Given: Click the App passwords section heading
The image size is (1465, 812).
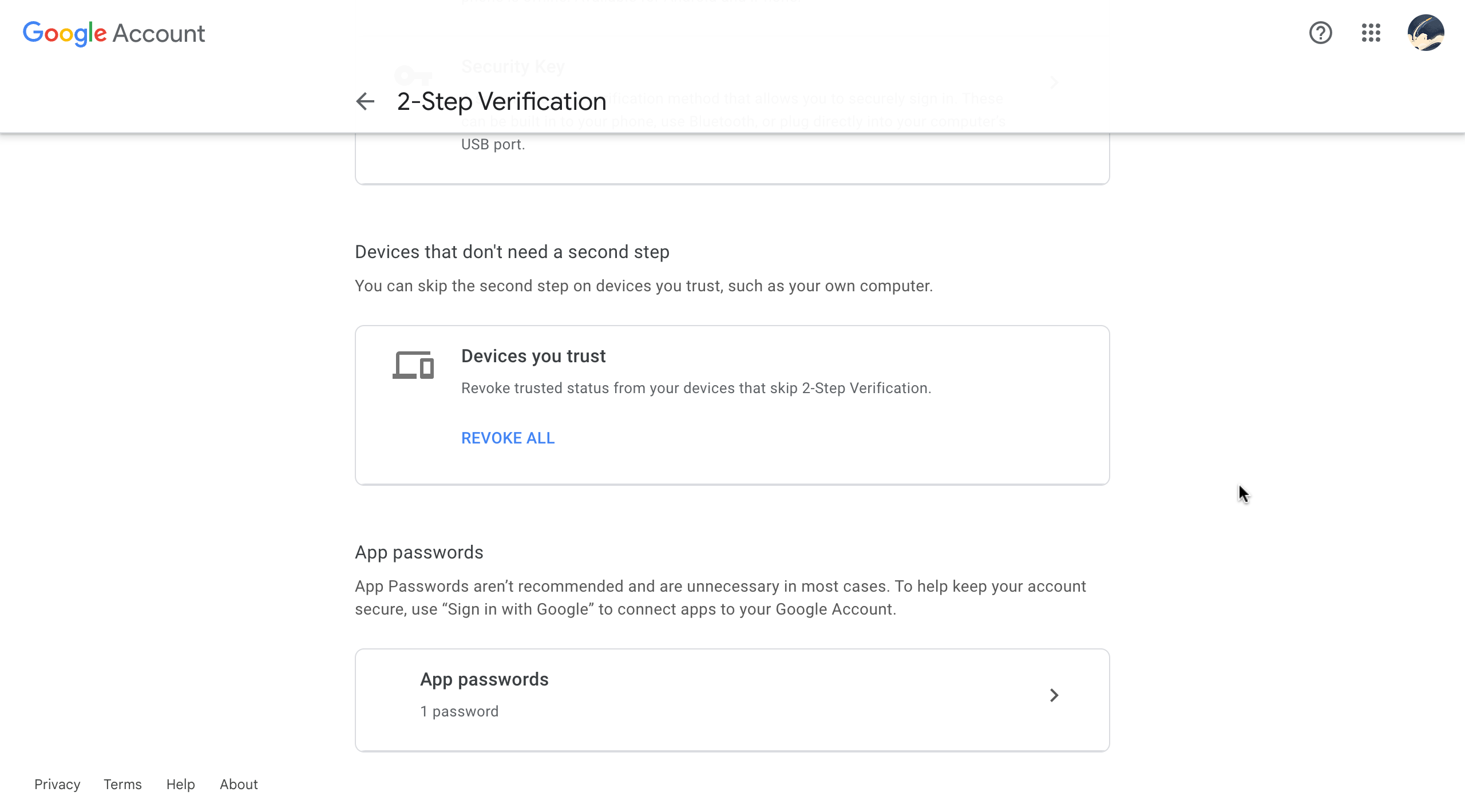Looking at the screenshot, I should click(x=419, y=552).
